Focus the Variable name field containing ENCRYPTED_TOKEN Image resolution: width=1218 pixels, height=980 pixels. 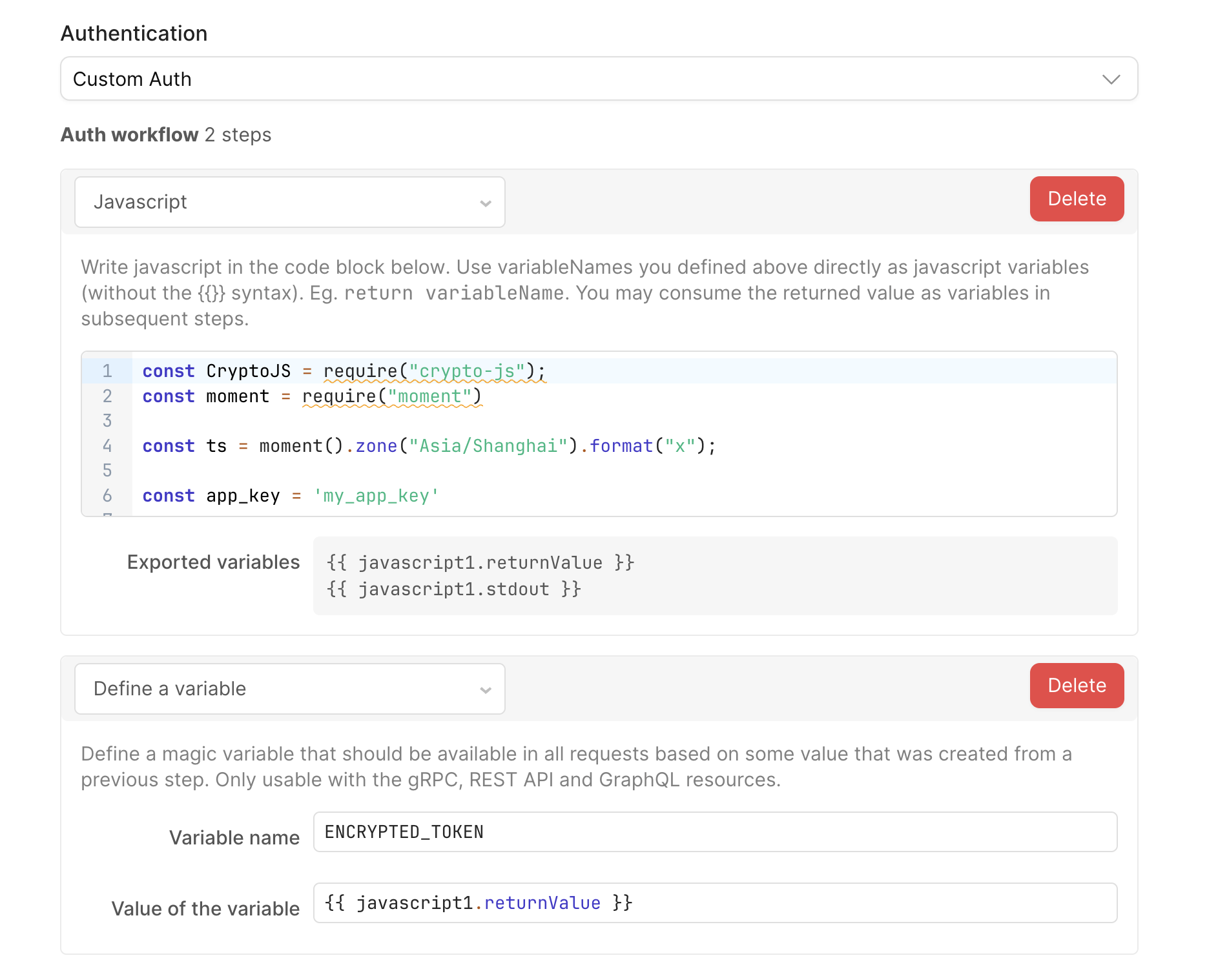[714, 832]
